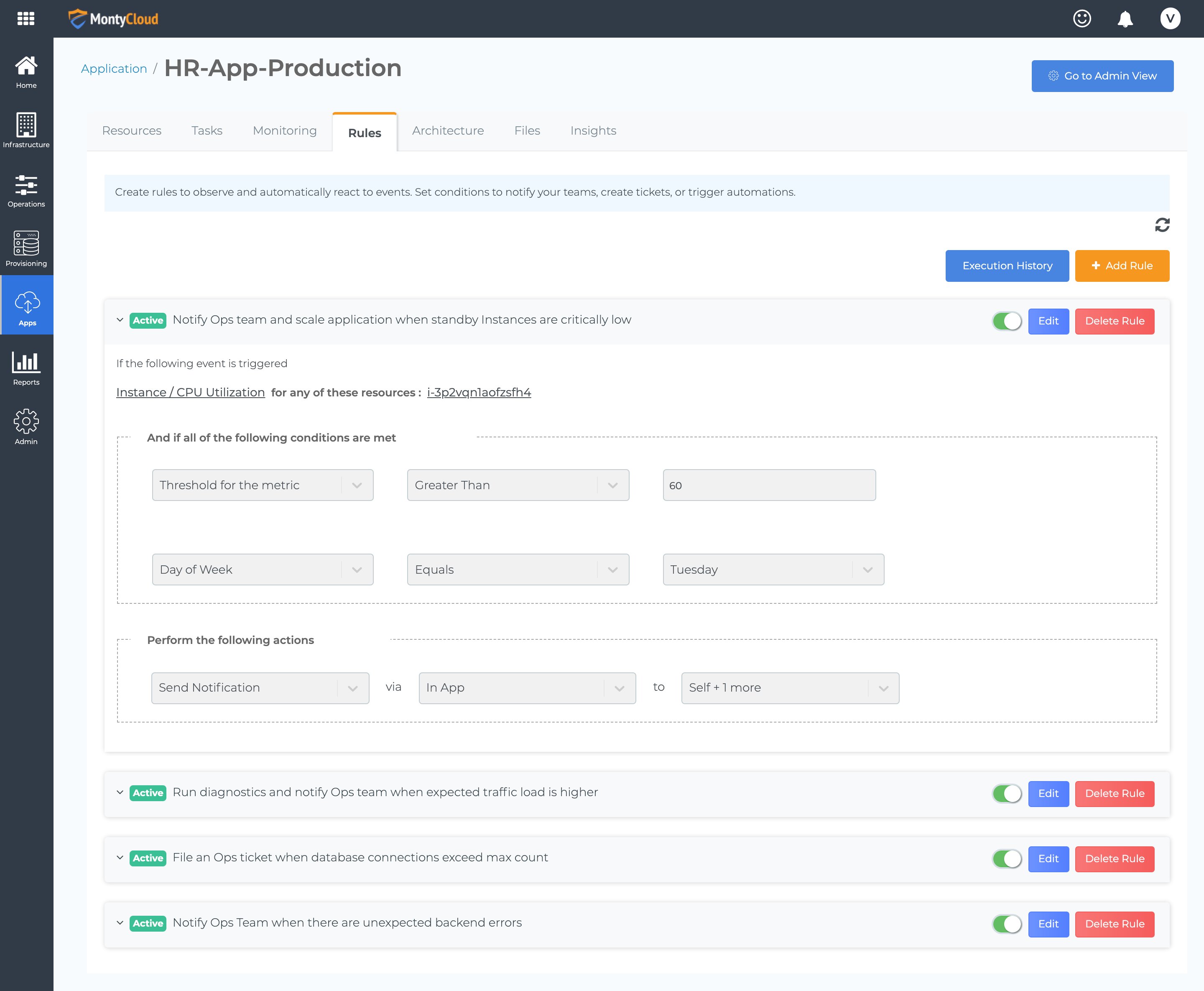1204x991 pixels.
Task: Go to Infrastructure in sidebar
Action: pos(26,131)
